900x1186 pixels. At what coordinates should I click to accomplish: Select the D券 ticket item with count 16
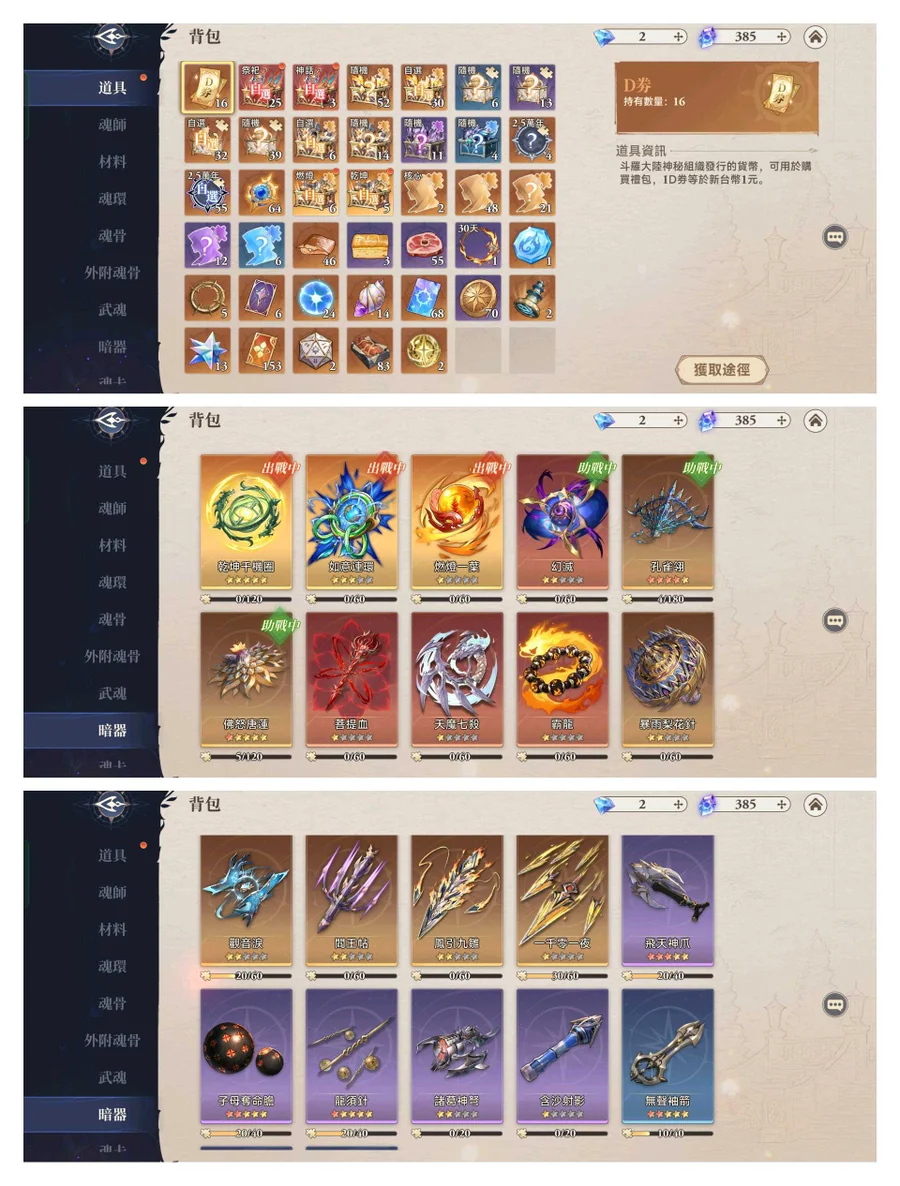coord(207,87)
